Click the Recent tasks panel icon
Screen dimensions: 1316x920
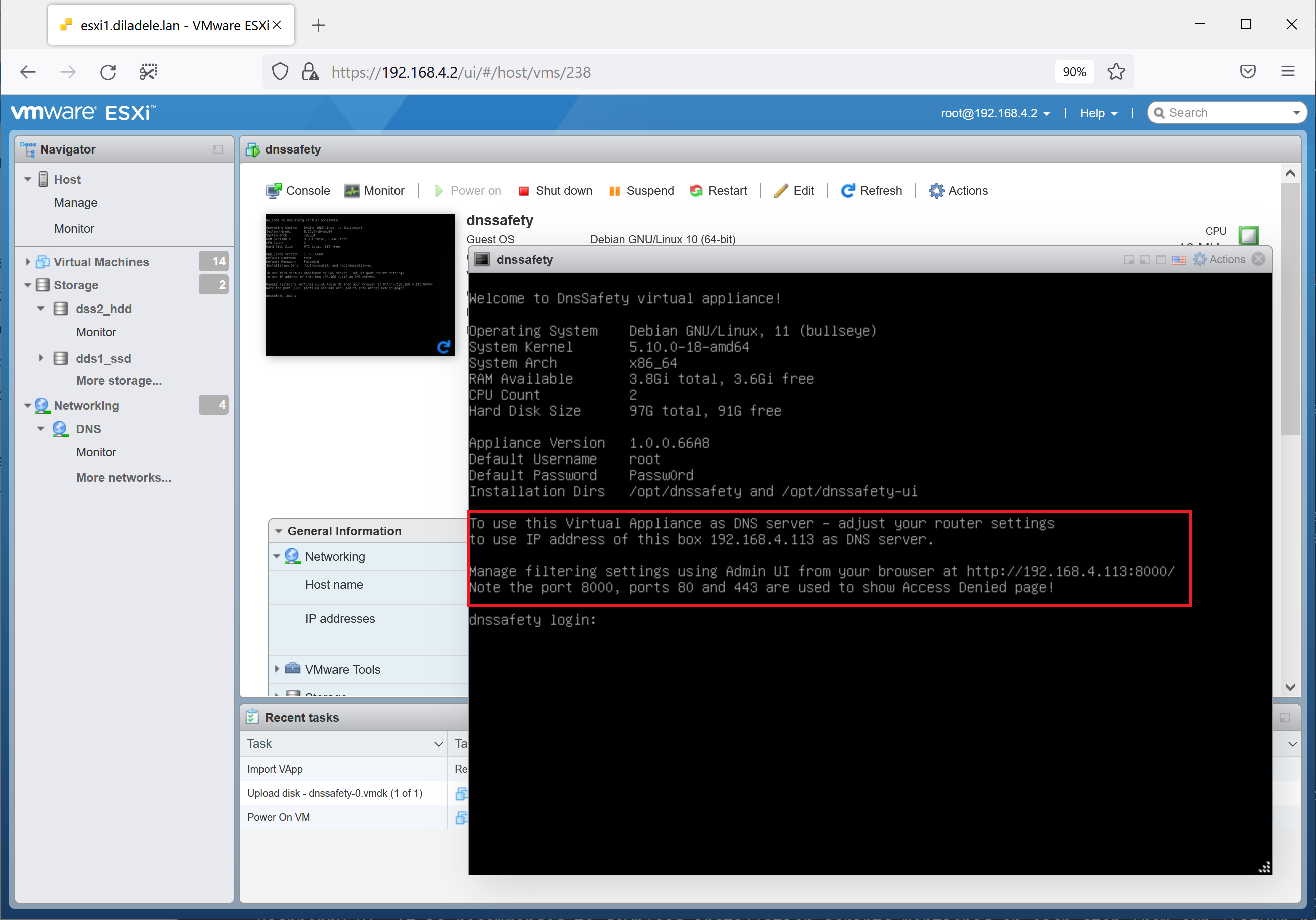252,718
